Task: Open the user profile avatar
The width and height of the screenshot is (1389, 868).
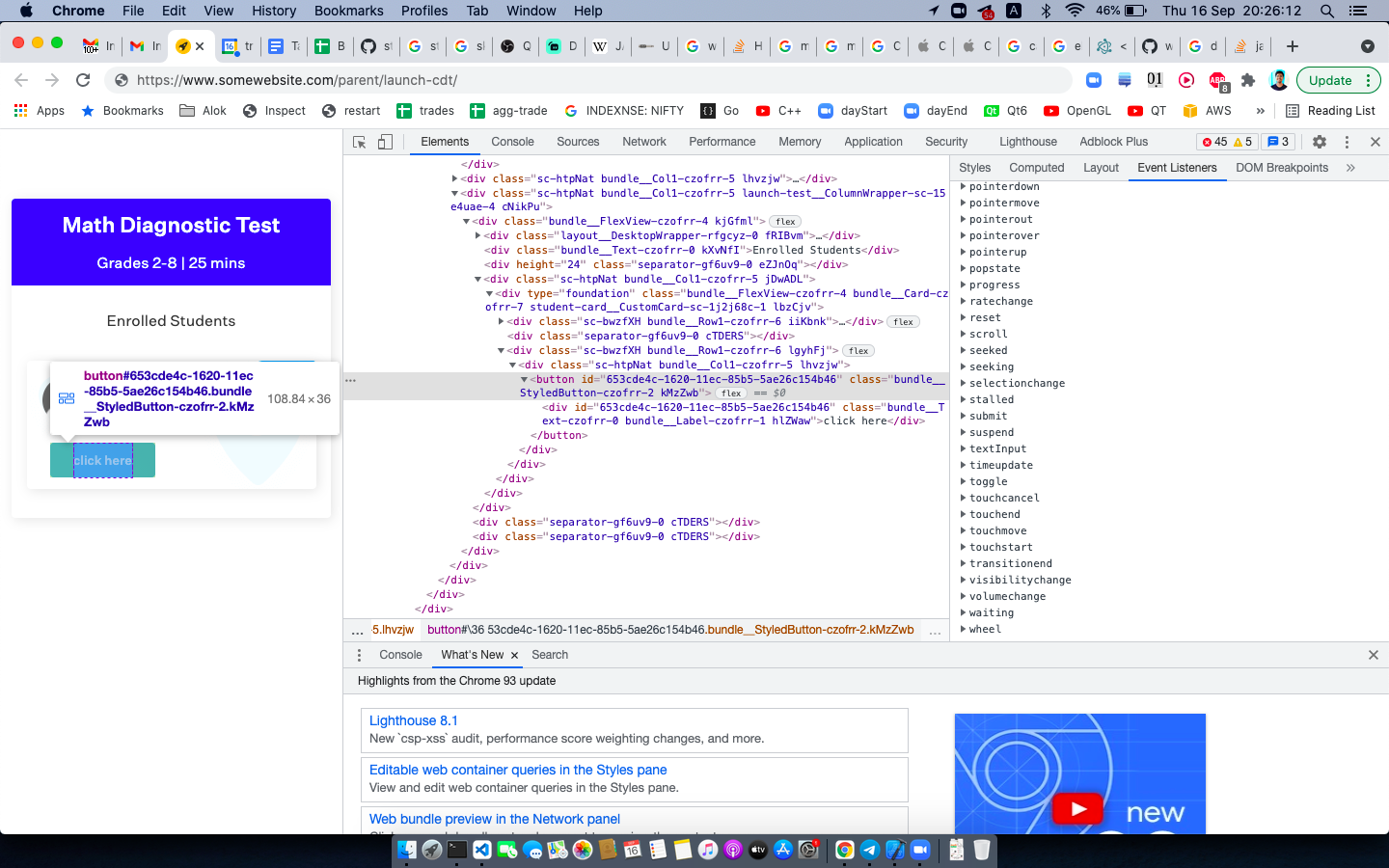Action: click(x=1279, y=80)
